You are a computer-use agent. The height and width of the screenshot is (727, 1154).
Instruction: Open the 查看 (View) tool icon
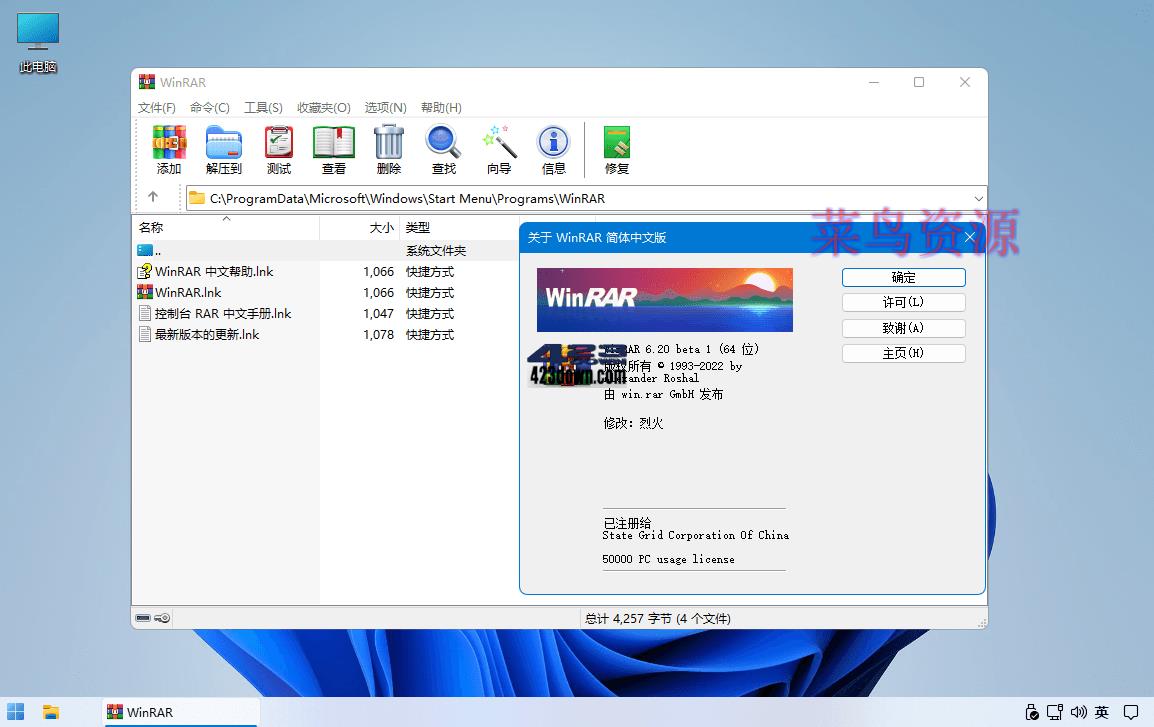click(334, 148)
